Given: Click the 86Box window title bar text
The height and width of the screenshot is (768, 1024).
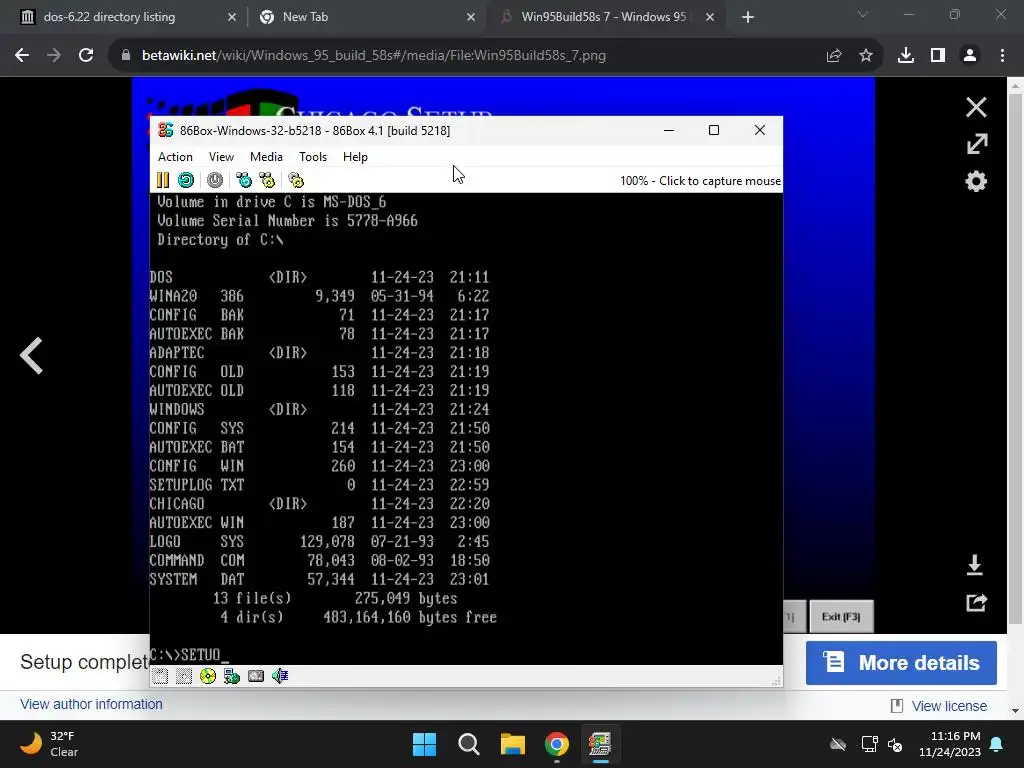Looking at the screenshot, I should coord(315,131).
